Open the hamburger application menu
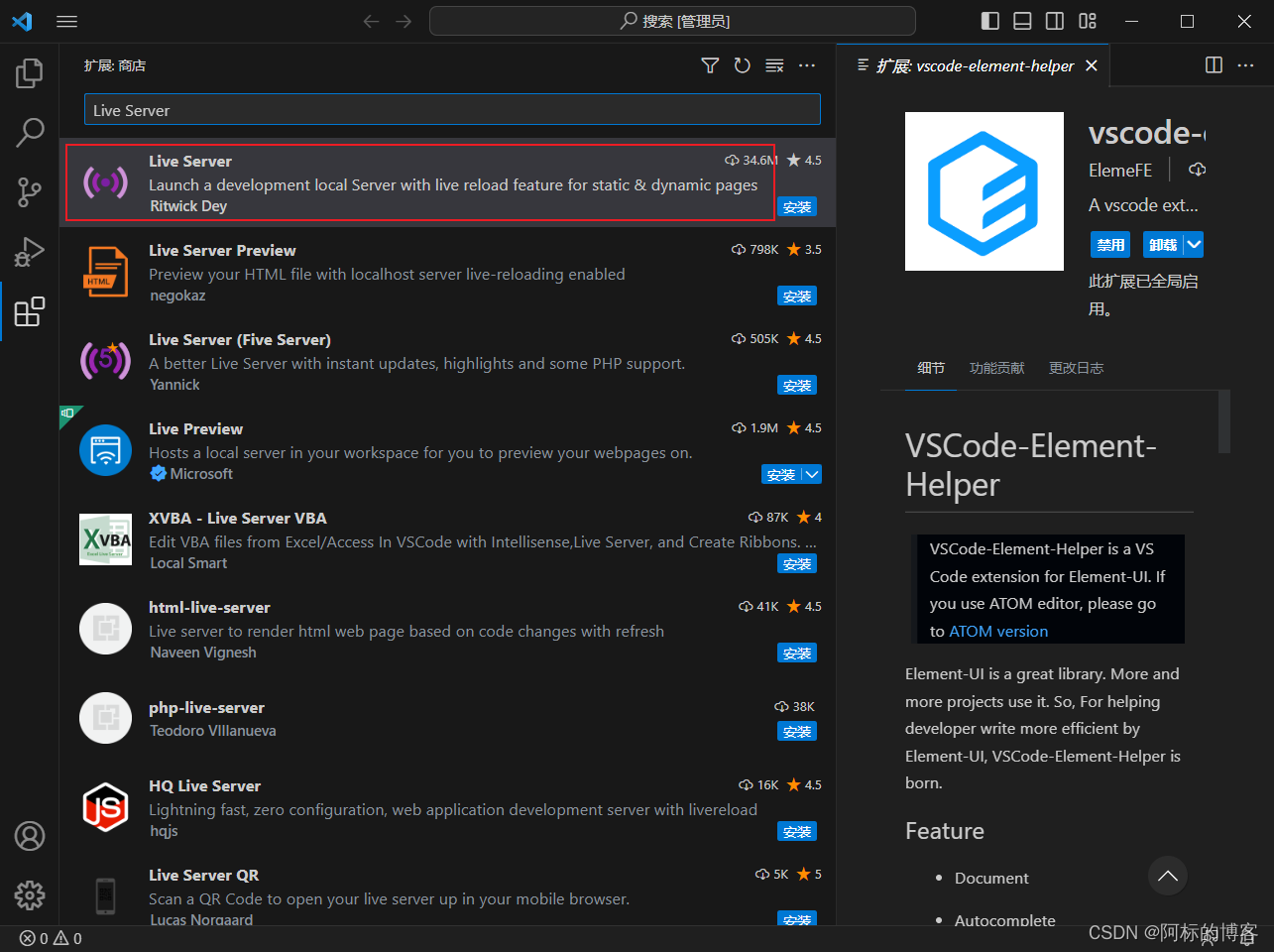1274x952 pixels. click(x=66, y=20)
